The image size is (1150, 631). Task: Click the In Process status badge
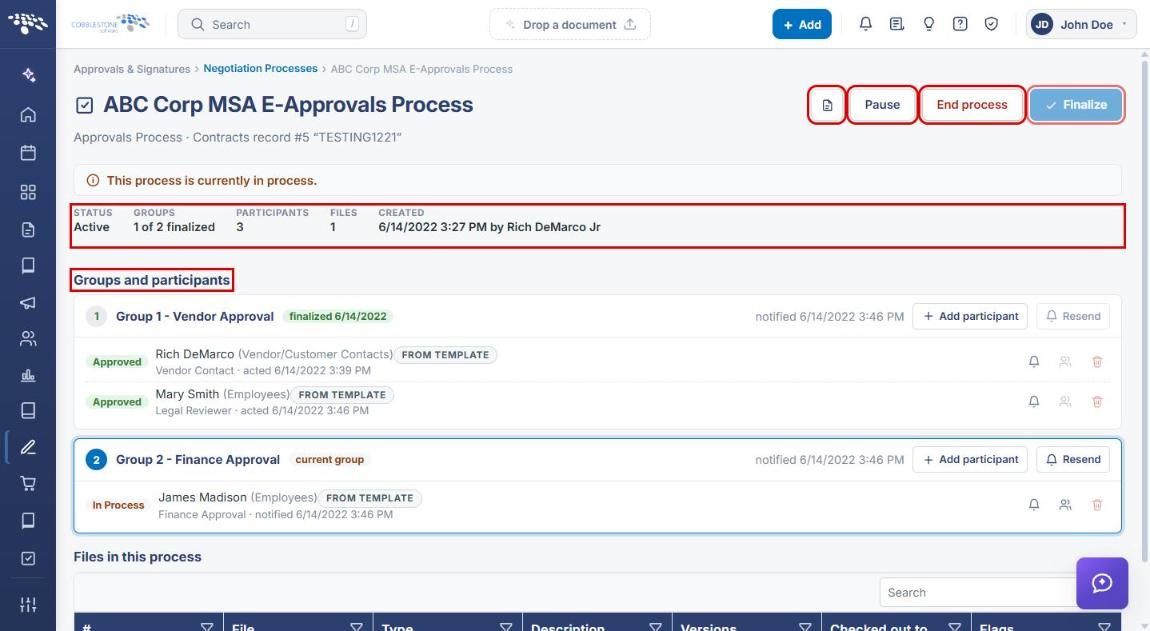tap(118, 505)
